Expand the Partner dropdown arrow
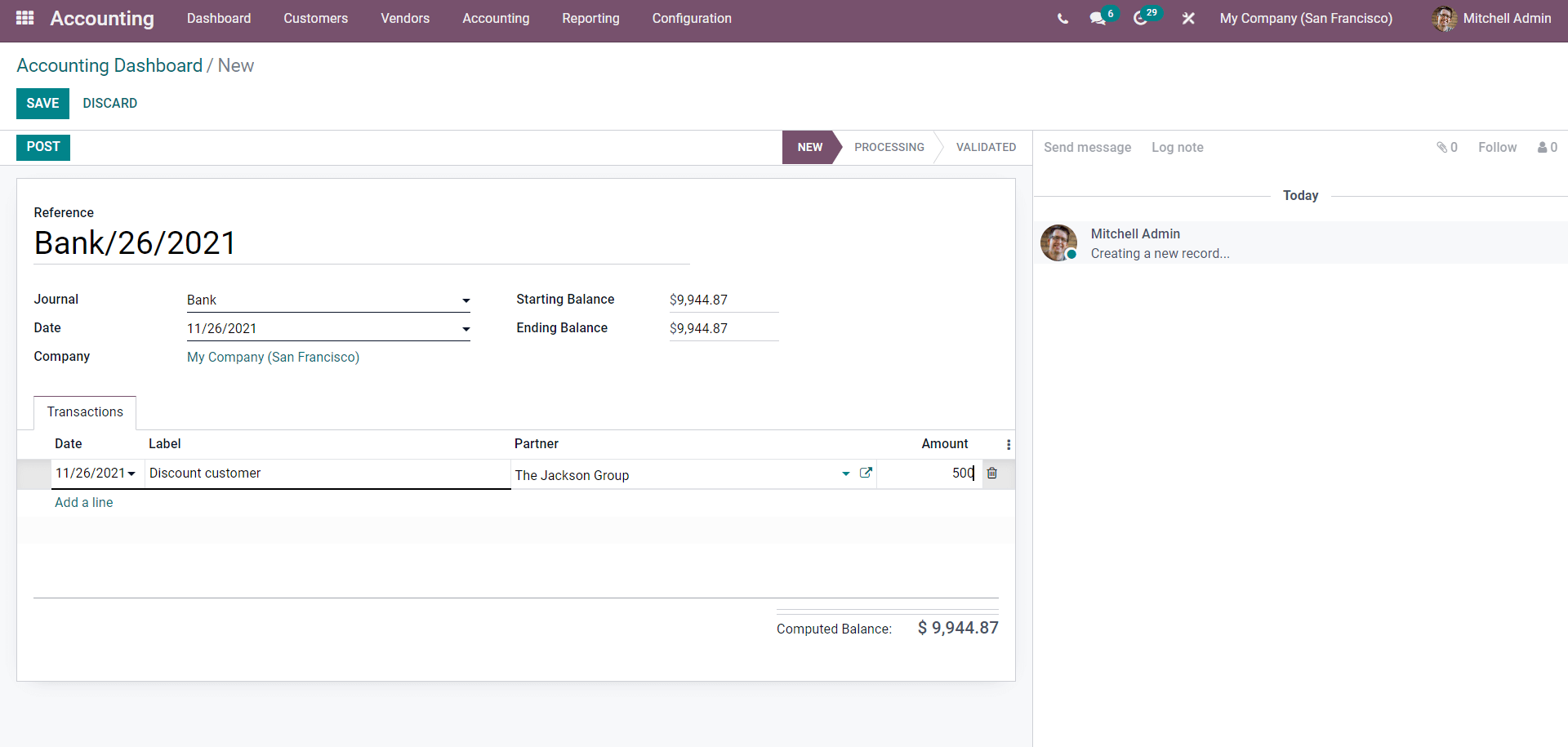This screenshot has width=1568, height=747. tap(846, 474)
